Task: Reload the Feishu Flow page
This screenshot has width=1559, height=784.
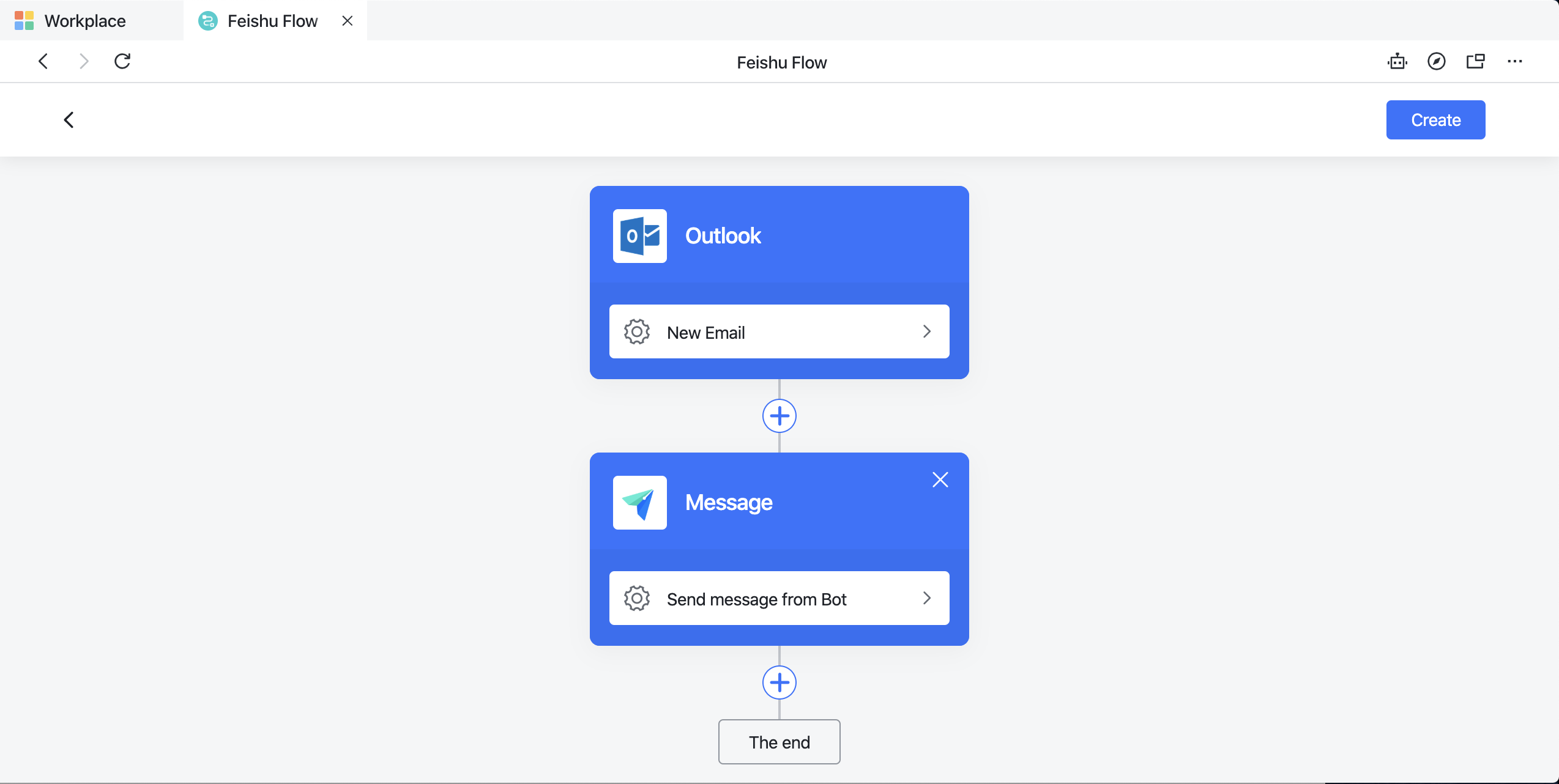Action: click(122, 61)
